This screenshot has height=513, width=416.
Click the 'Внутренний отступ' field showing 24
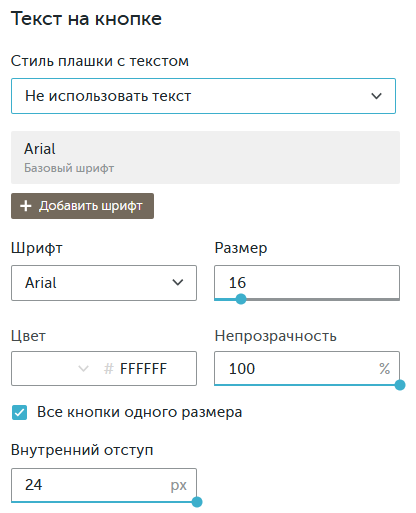pyautogui.click(x=104, y=485)
